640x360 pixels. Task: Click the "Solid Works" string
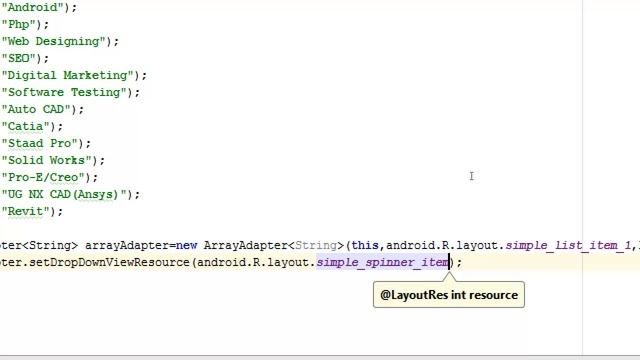(47, 160)
